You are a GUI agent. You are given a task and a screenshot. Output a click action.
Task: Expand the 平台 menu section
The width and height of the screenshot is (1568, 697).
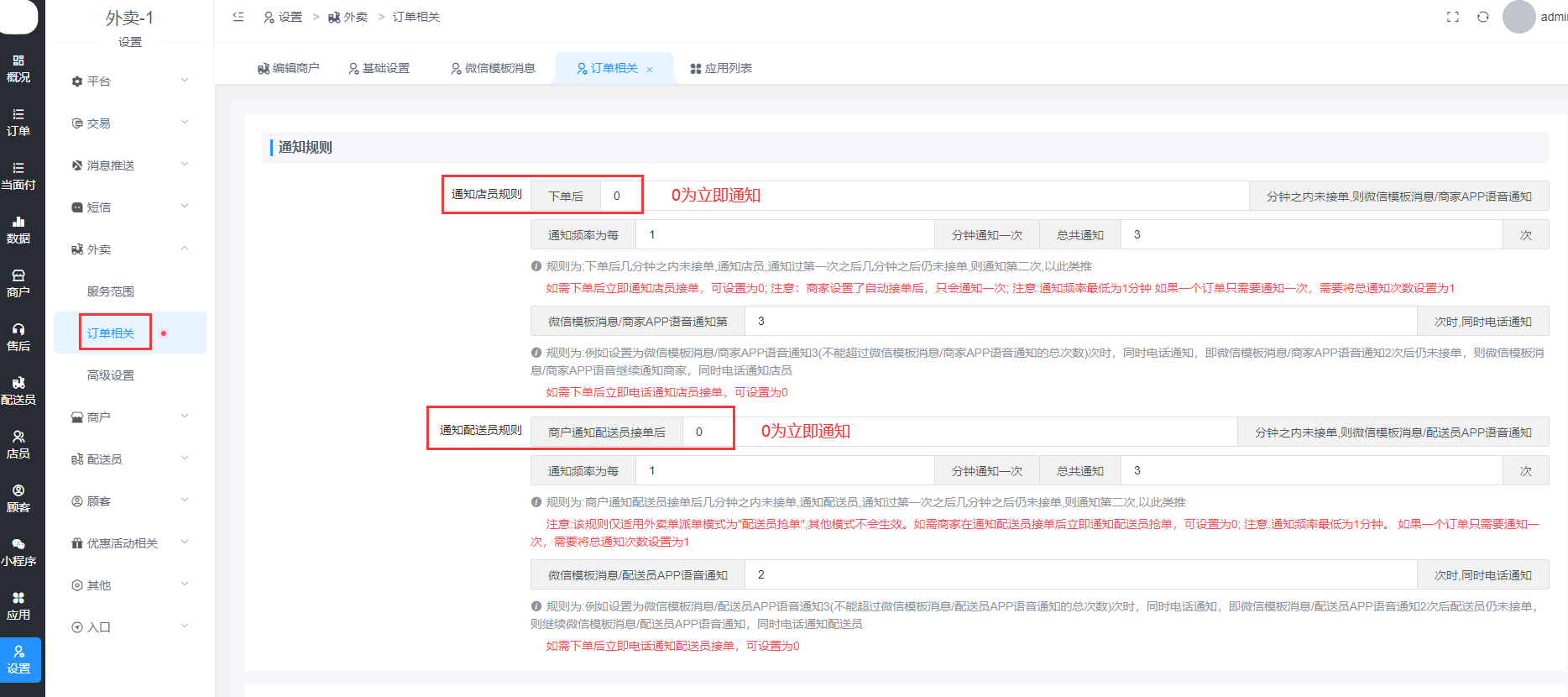[x=130, y=81]
